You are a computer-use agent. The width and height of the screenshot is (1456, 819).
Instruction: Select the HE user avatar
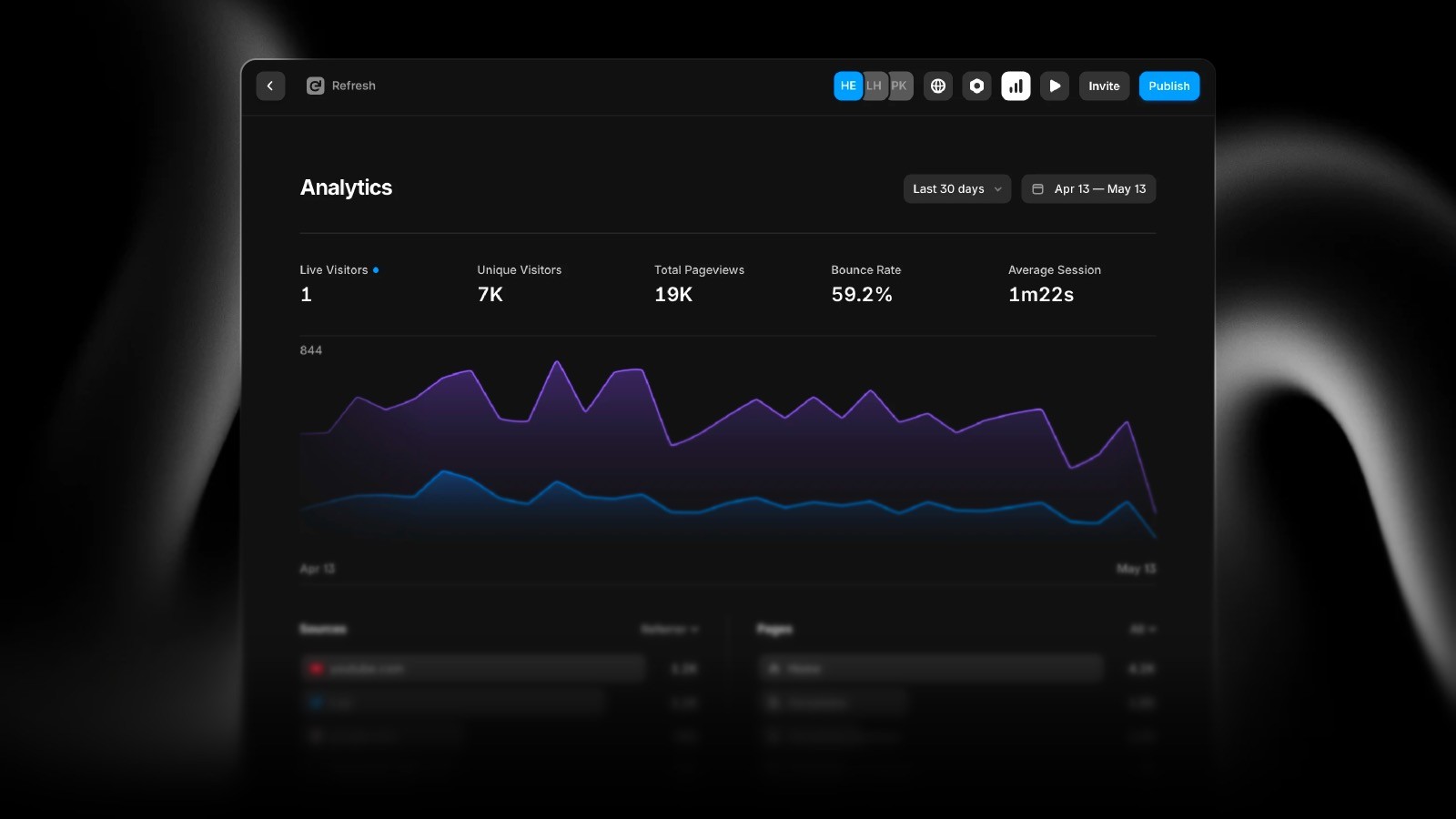848,86
